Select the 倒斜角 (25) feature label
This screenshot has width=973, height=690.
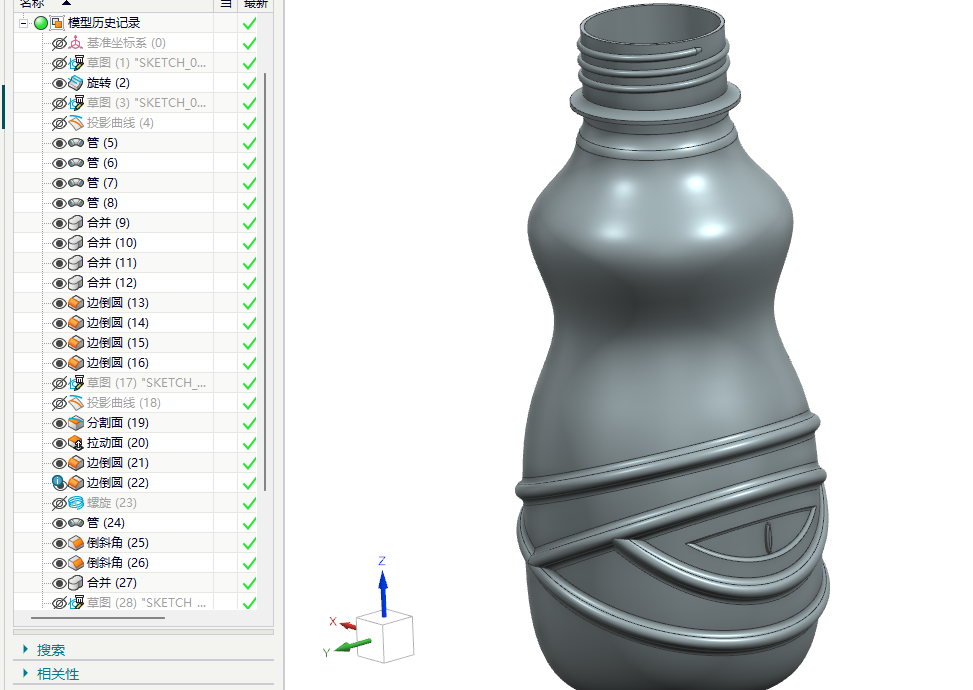(x=118, y=543)
